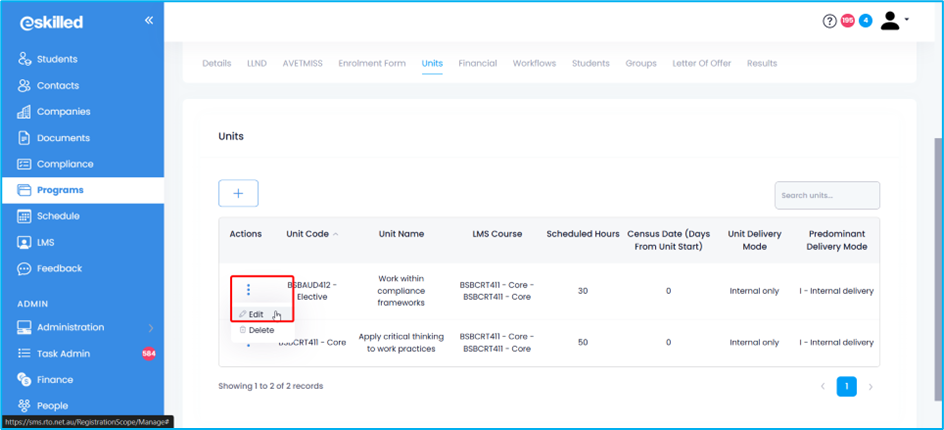This screenshot has width=944, height=430.
Task: Go to next page arrow
Action: 870,386
